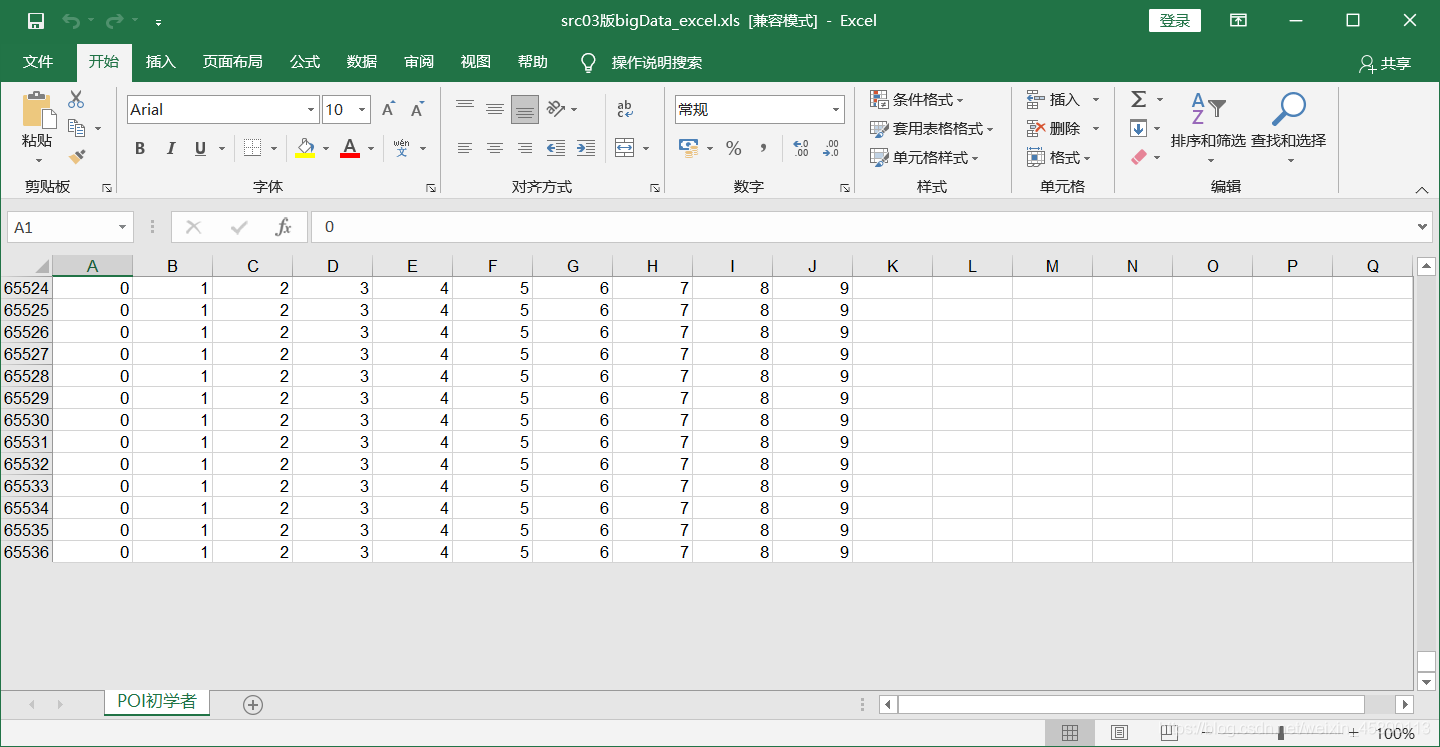Viewport: 1440px width, 747px height.
Task: Click the AutoSum sigma icon
Action: [x=1139, y=99]
